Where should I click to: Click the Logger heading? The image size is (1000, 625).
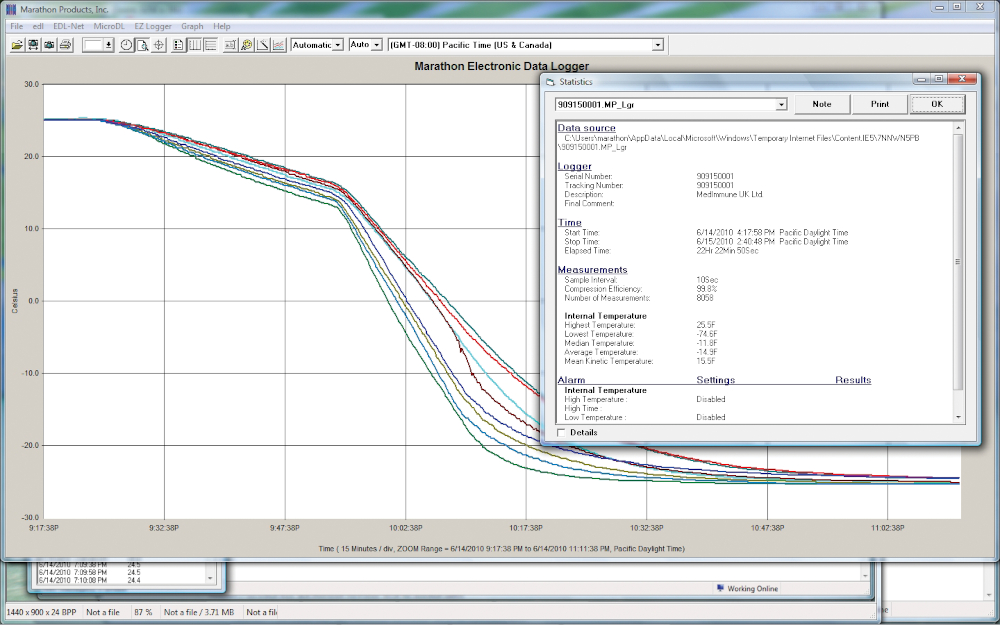pos(575,166)
